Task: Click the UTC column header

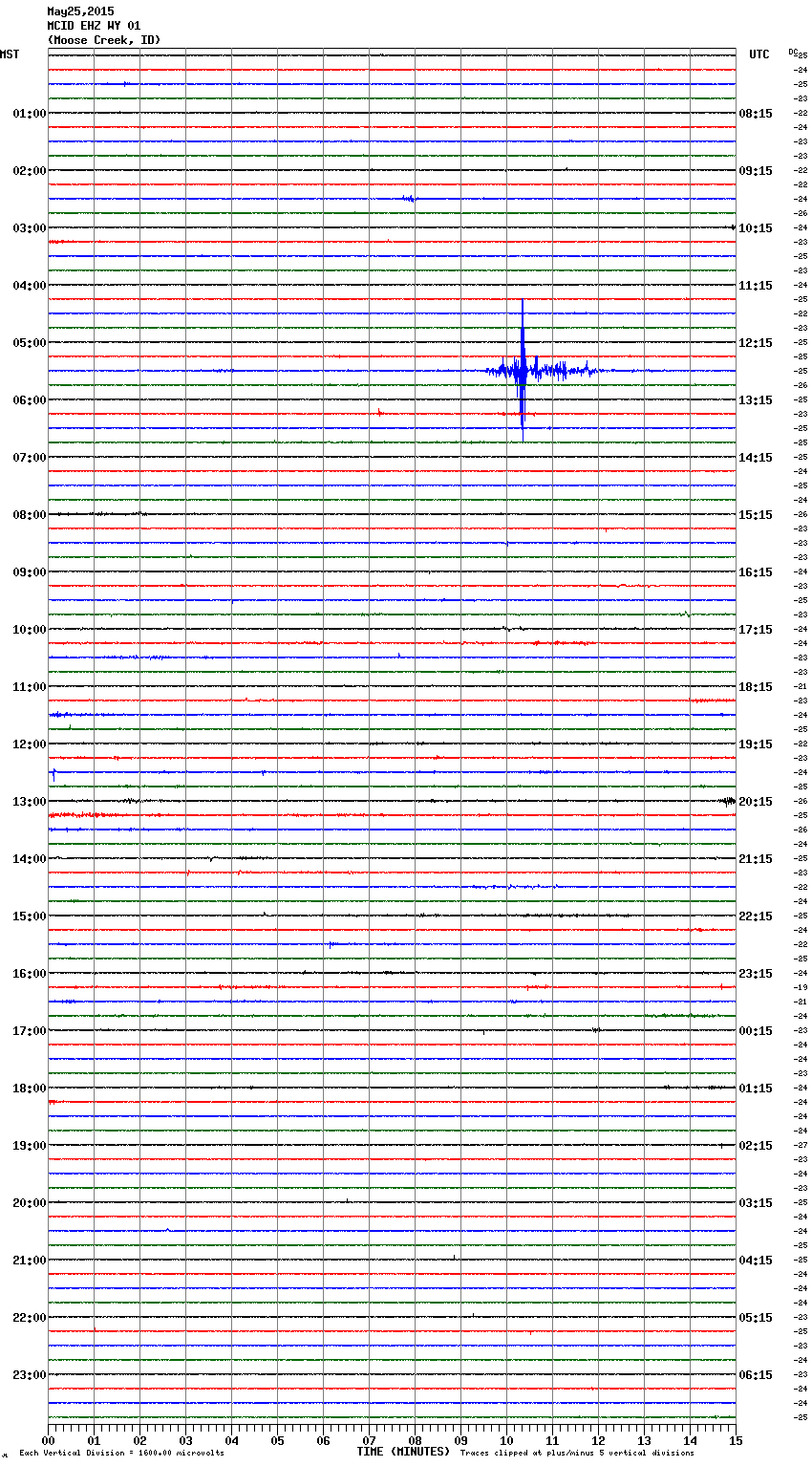Action: [x=759, y=54]
